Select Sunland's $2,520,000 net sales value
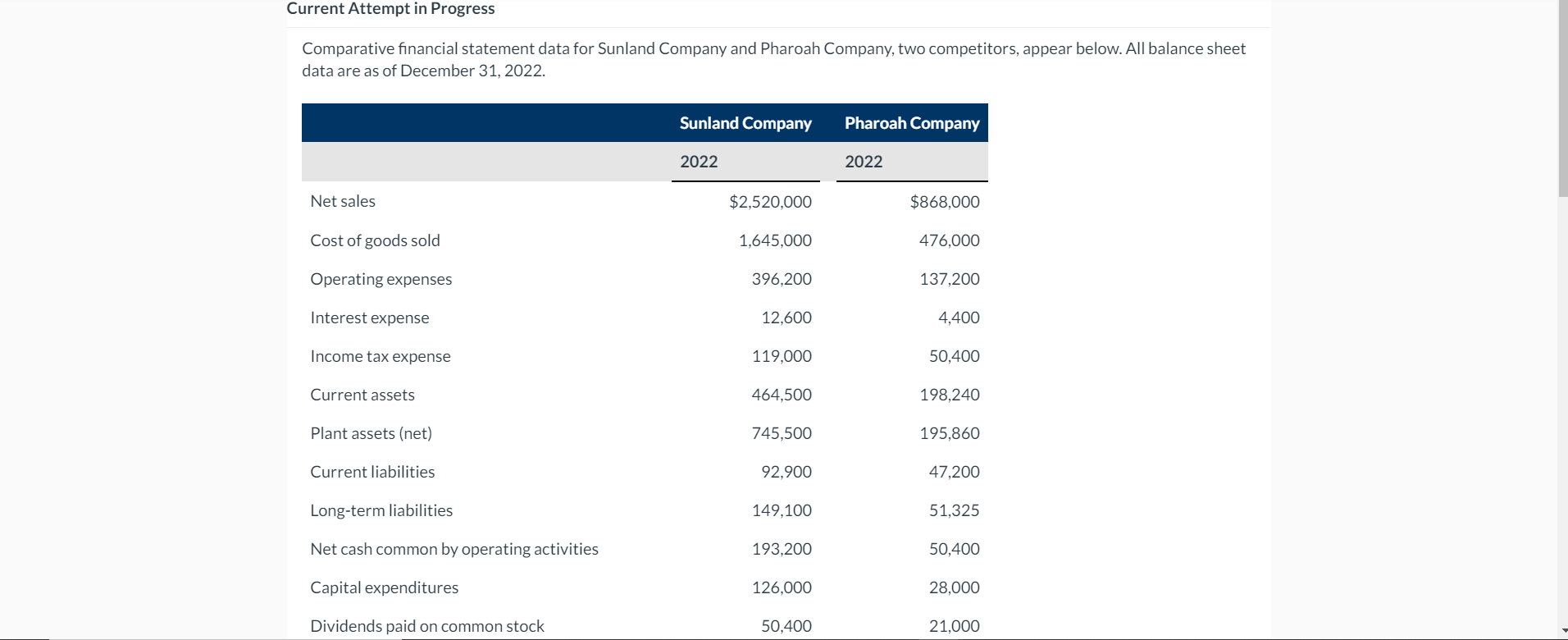 click(x=769, y=201)
